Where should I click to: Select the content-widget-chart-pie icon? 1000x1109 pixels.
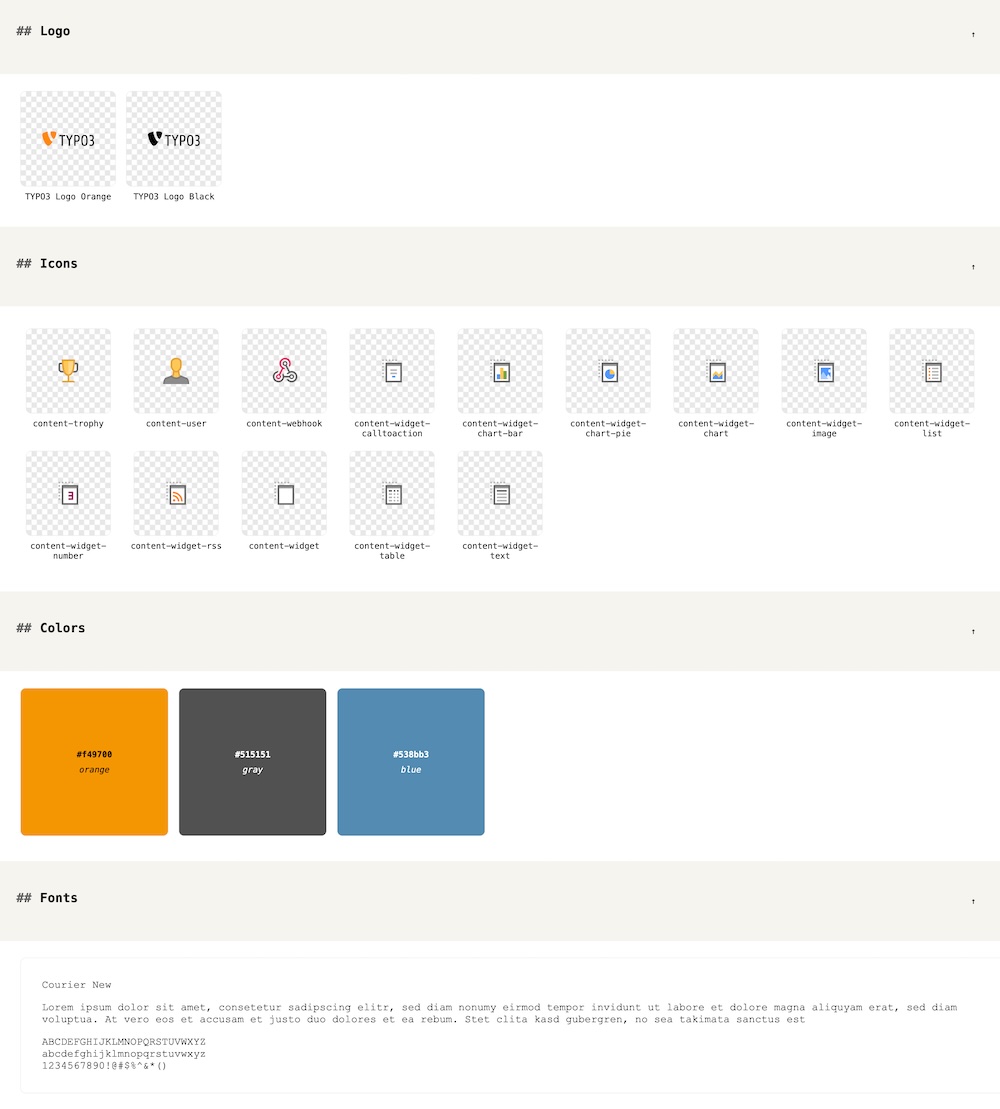point(608,371)
